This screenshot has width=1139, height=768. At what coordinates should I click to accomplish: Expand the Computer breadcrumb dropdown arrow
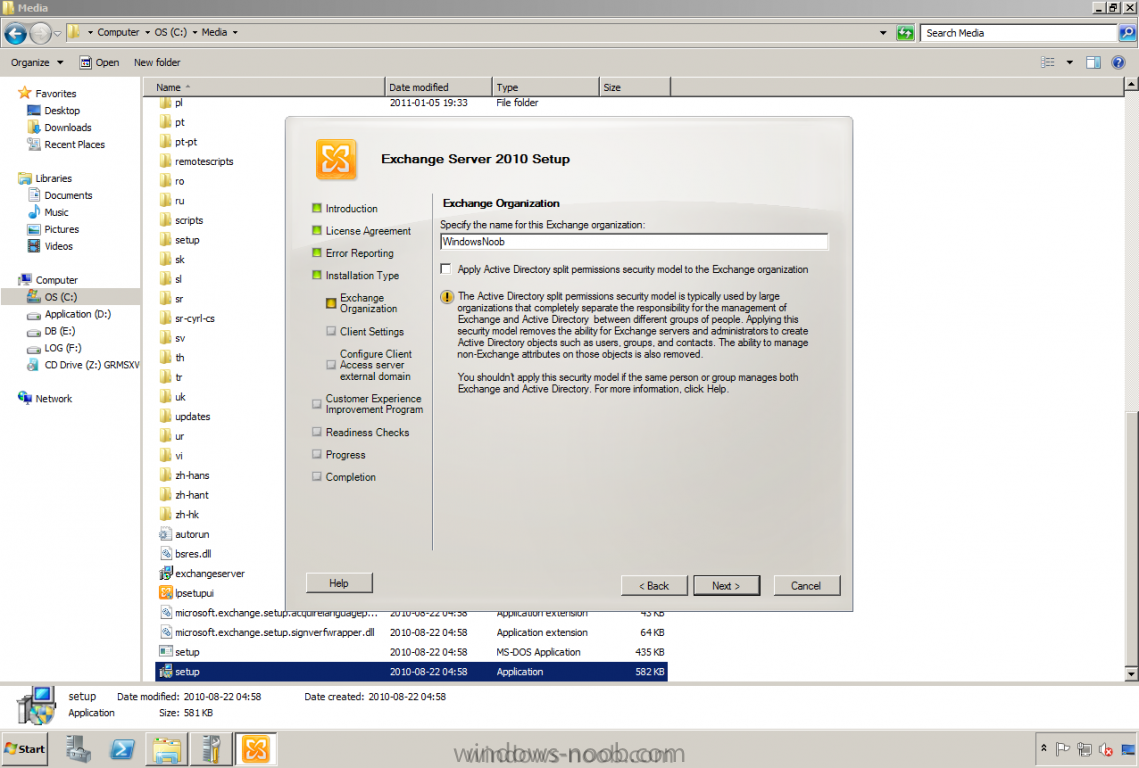[x=147, y=33]
